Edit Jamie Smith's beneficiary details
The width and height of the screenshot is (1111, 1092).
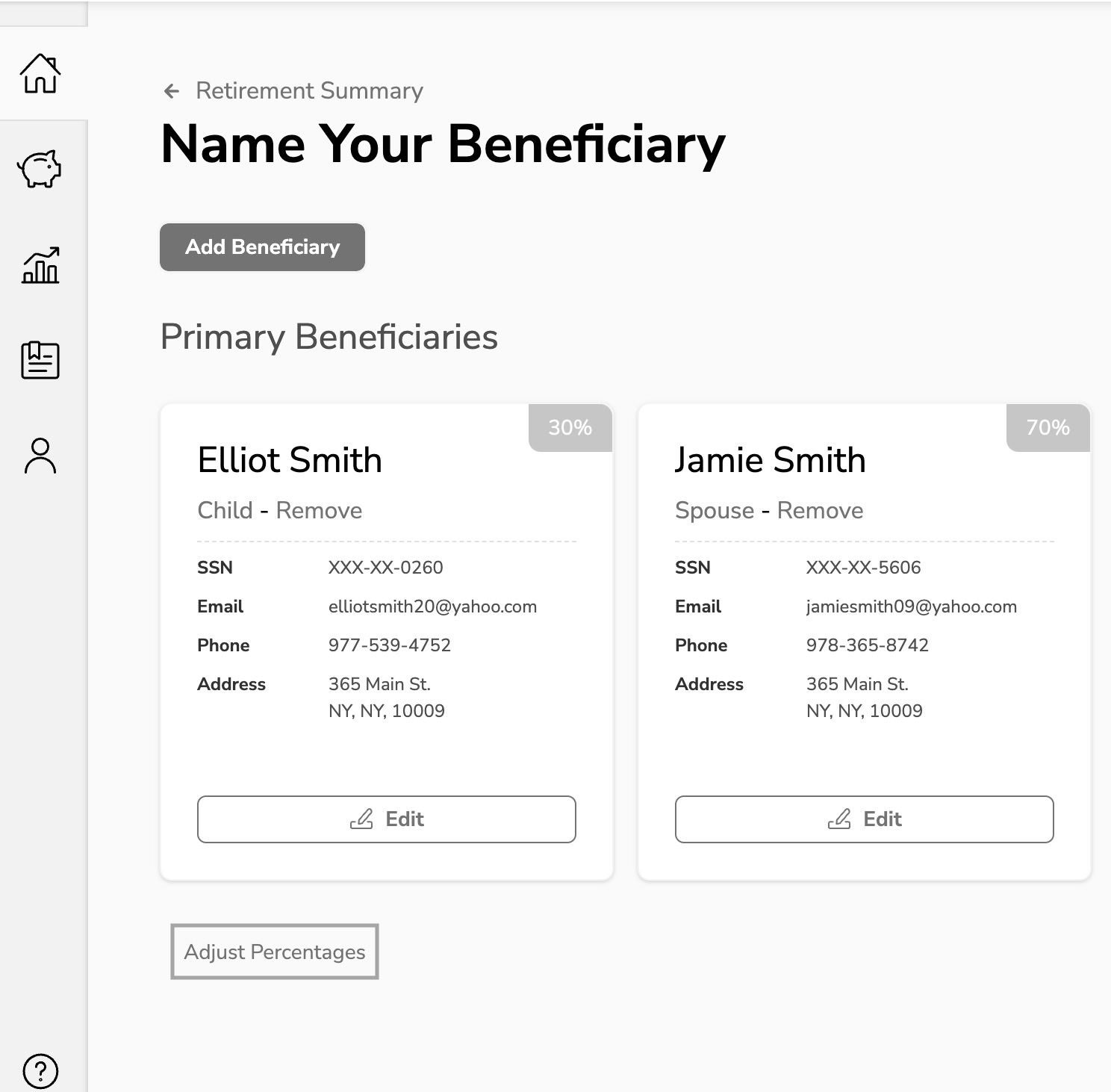pyautogui.click(x=865, y=819)
